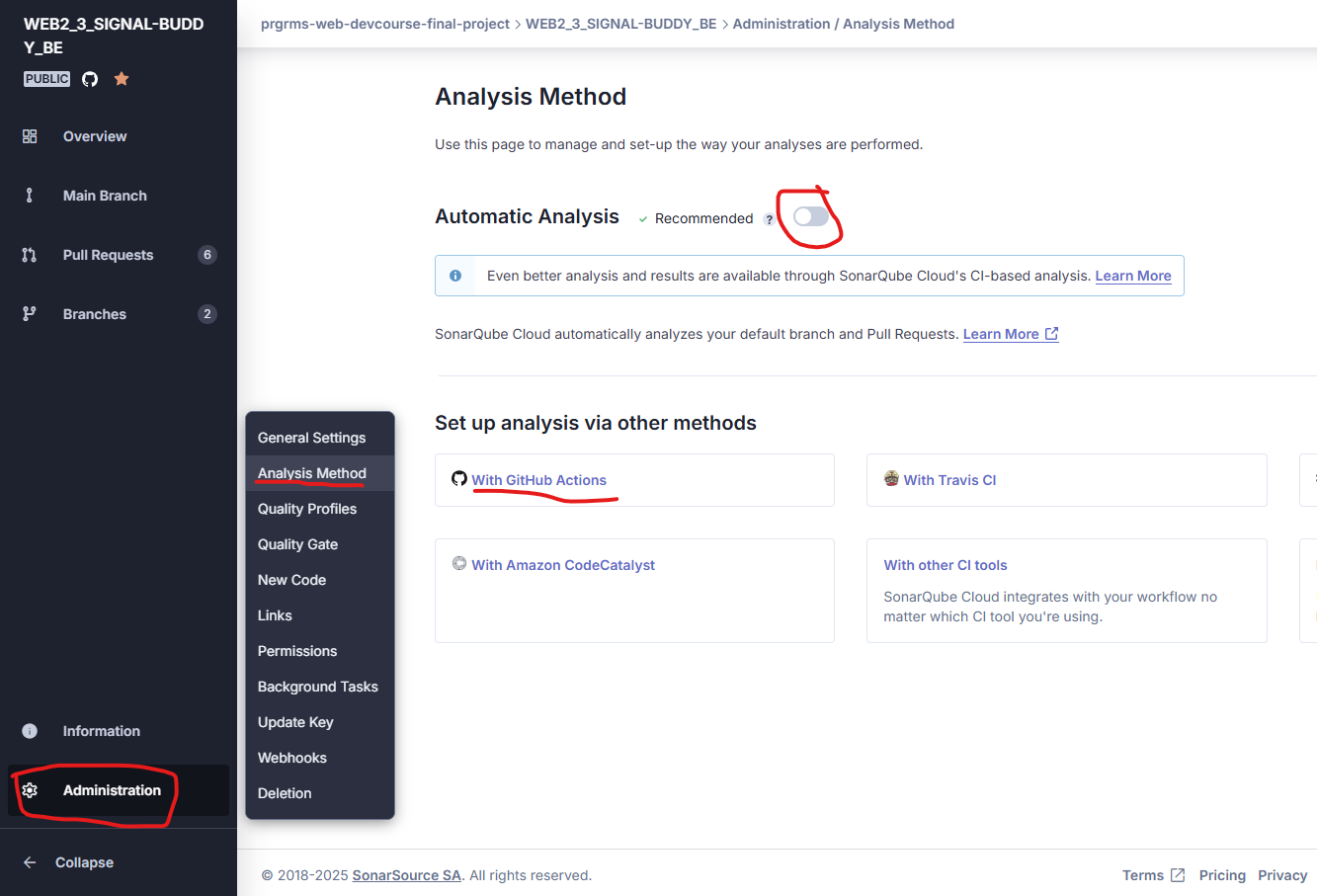
Task: Click the Recommended label
Action: [703, 218]
